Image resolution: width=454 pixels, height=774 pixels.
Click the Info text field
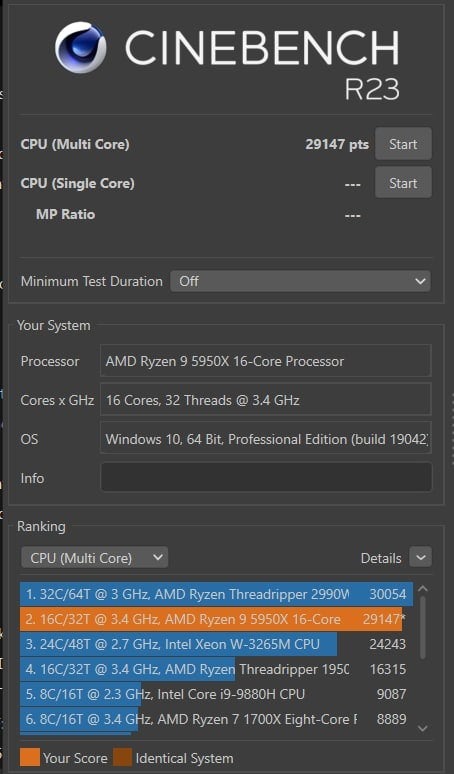[x=266, y=477]
